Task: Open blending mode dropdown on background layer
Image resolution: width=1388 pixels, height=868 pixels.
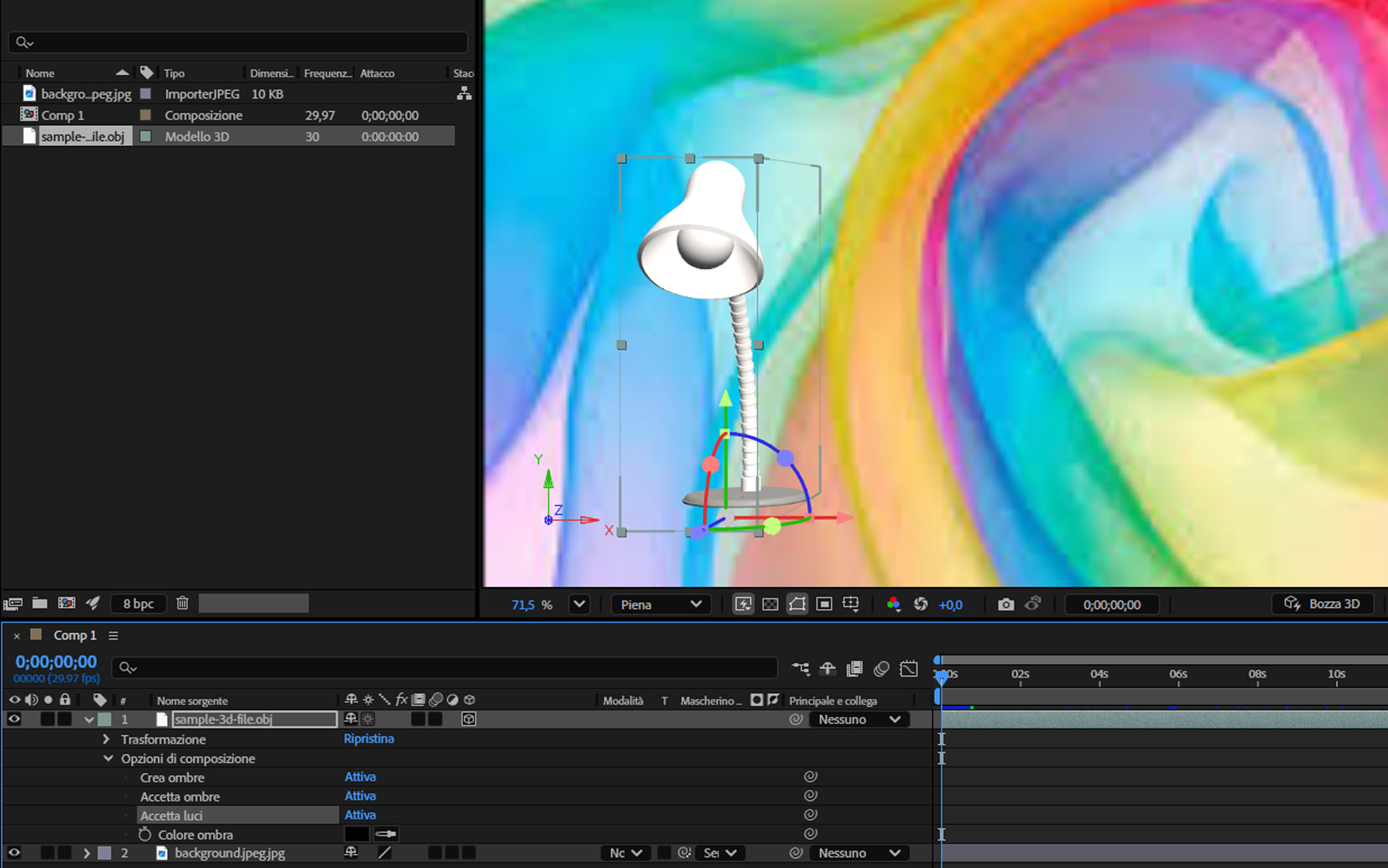Action: click(626, 853)
